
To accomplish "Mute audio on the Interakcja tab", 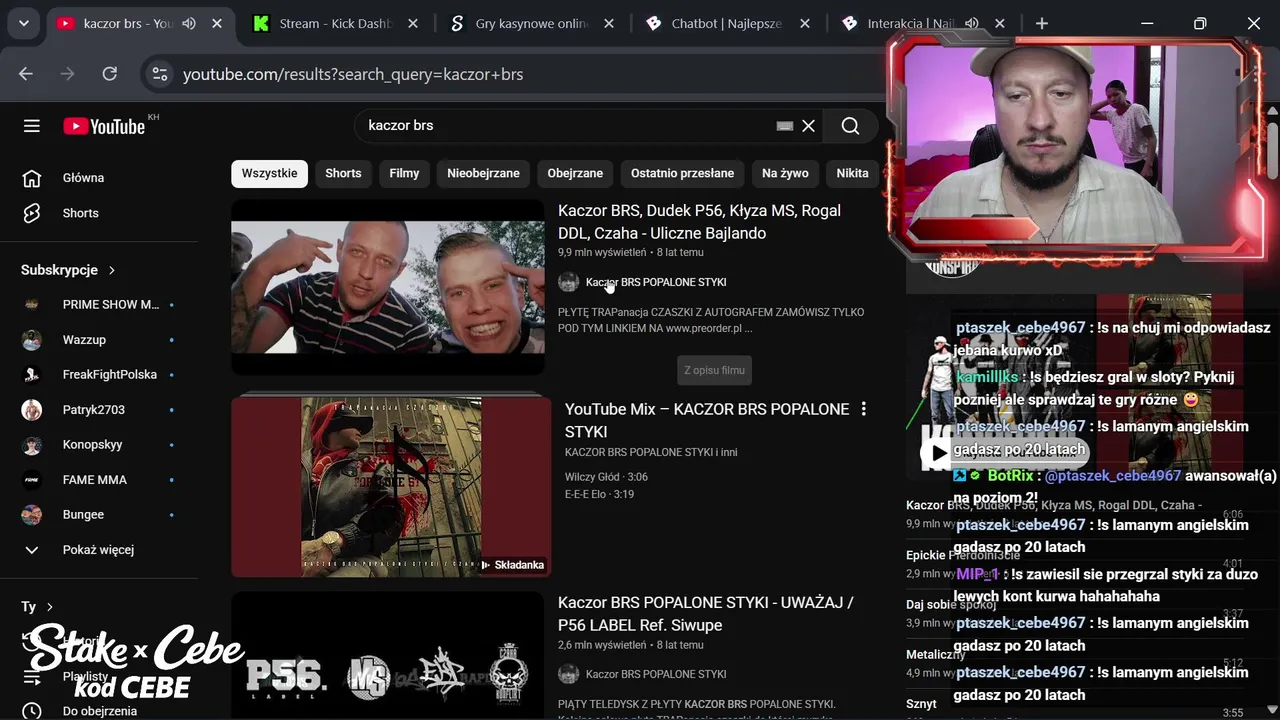I will pyautogui.click(x=971, y=23).
